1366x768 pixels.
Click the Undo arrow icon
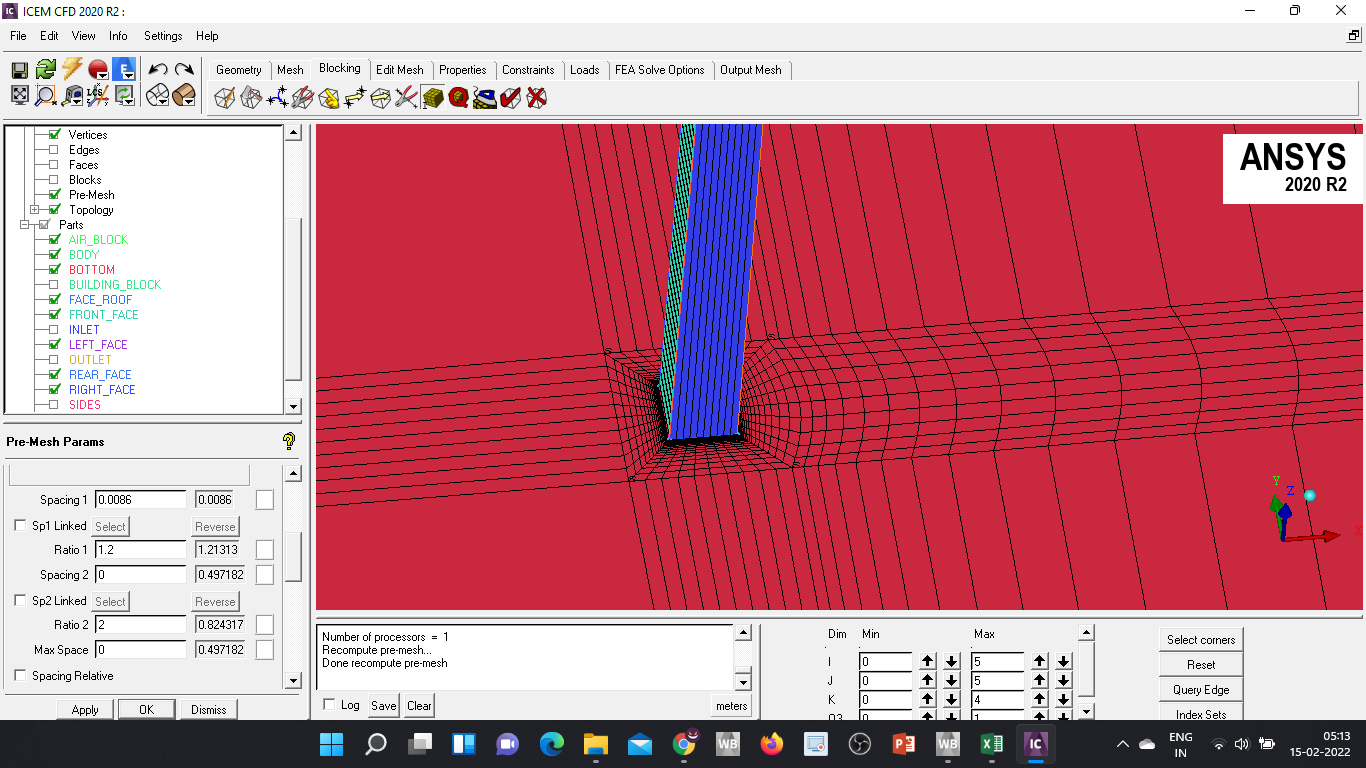(x=158, y=69)
